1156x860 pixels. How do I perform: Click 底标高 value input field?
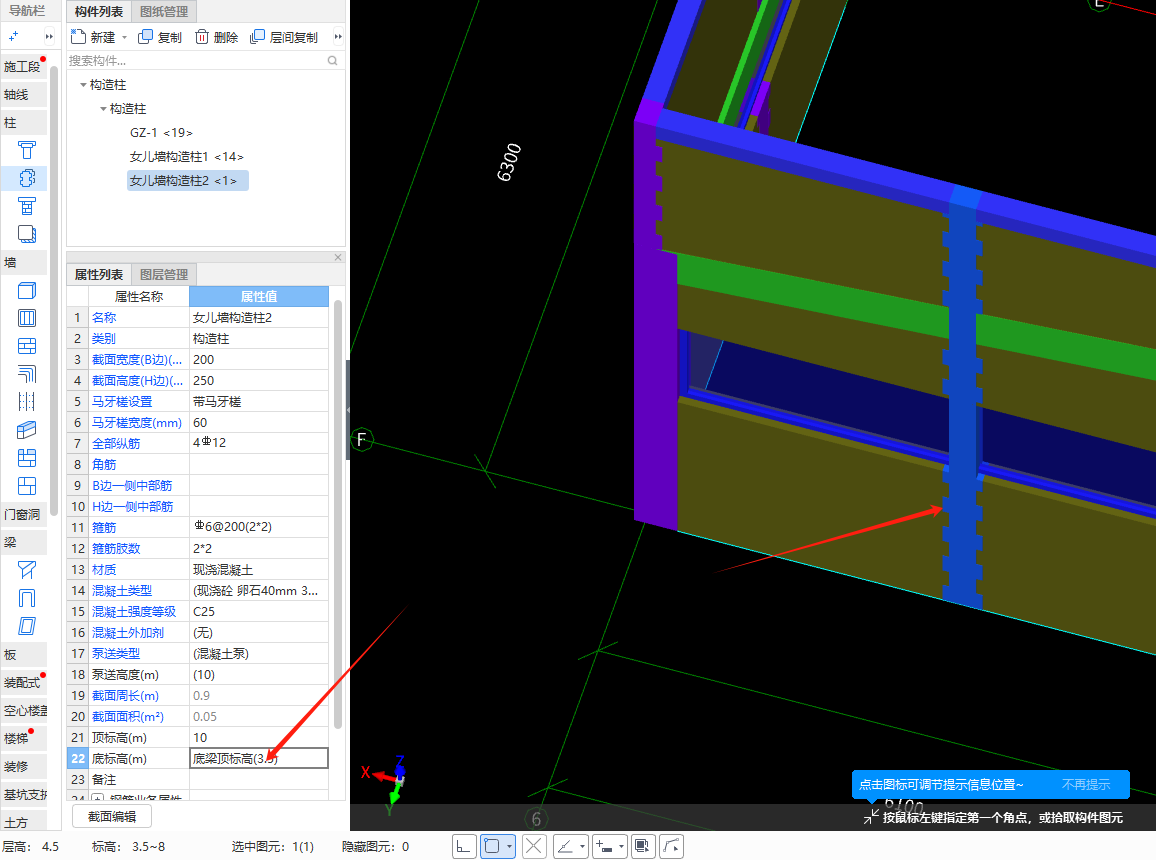[x=259, y=758]
